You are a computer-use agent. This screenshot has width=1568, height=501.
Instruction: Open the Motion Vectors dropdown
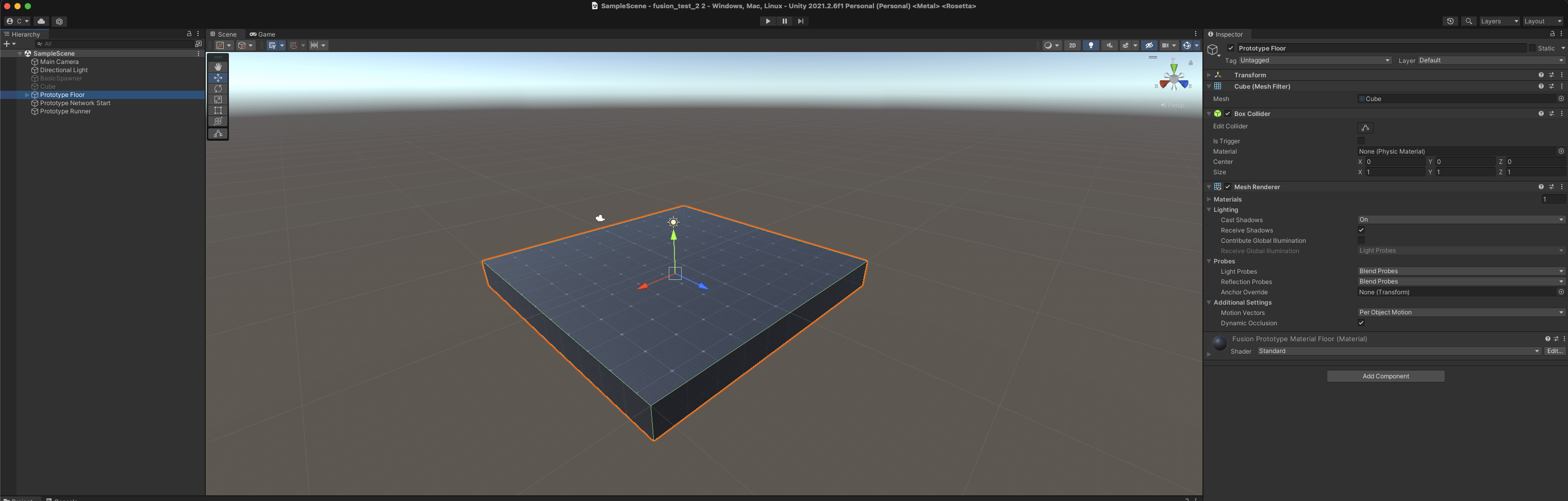coord(1461,313)
